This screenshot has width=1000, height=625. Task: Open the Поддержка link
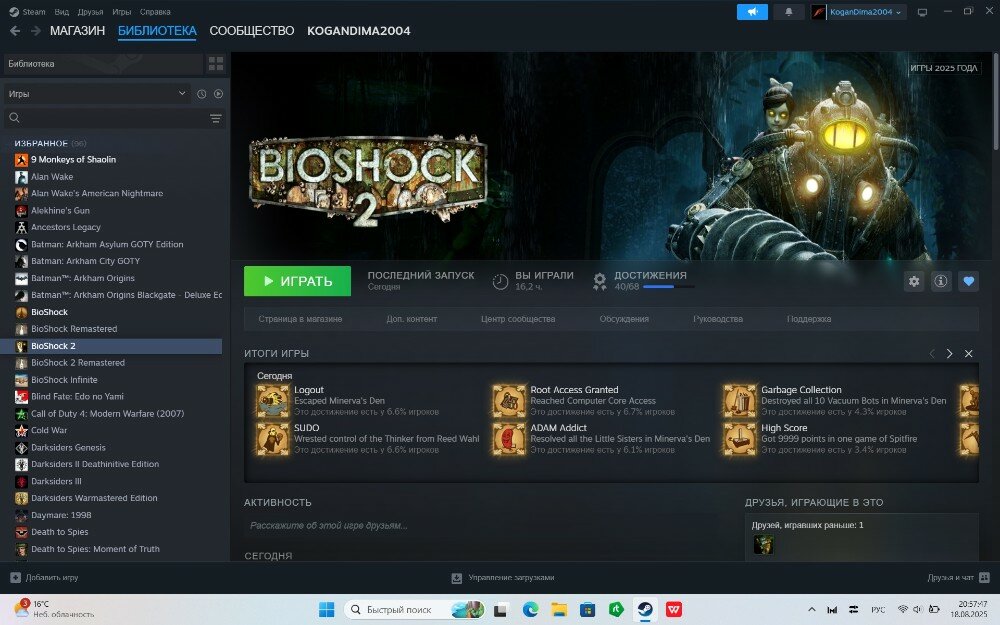(809, 319)
